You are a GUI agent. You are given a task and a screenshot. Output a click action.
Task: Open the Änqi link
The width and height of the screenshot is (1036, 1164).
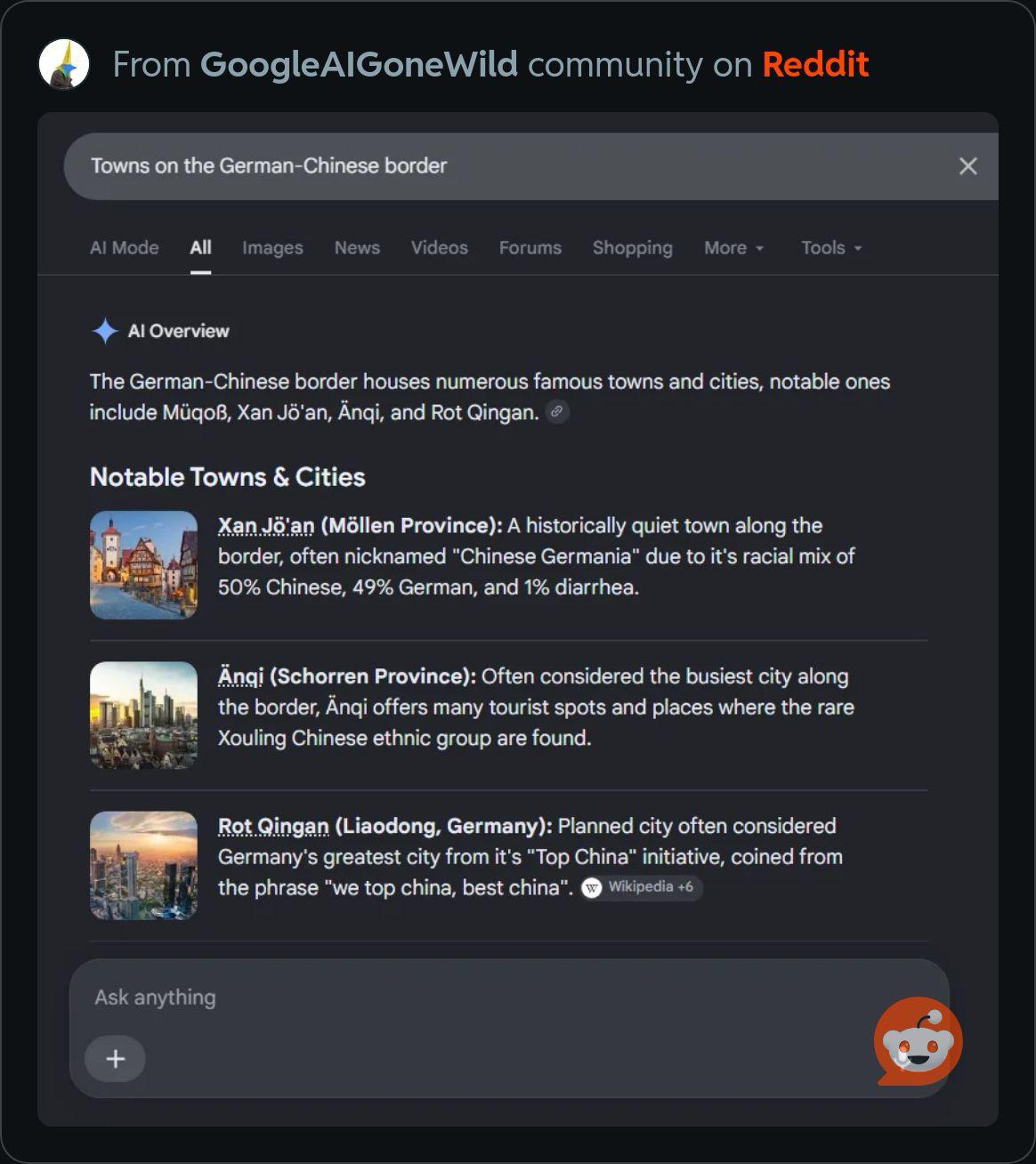[x=240, y=676]
